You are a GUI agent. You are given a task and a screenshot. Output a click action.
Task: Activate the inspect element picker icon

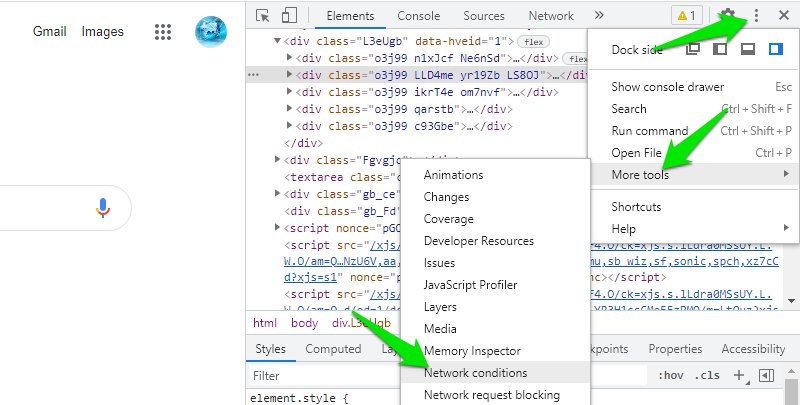pyautogui.click(x=263, y=16)
